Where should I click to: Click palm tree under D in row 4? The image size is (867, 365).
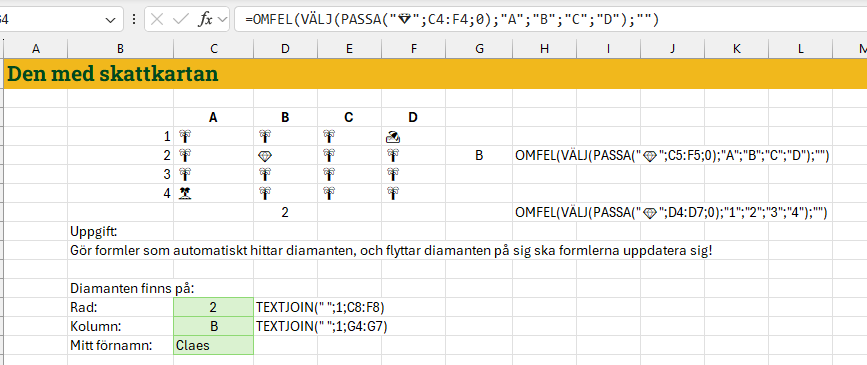coord(393,194)
